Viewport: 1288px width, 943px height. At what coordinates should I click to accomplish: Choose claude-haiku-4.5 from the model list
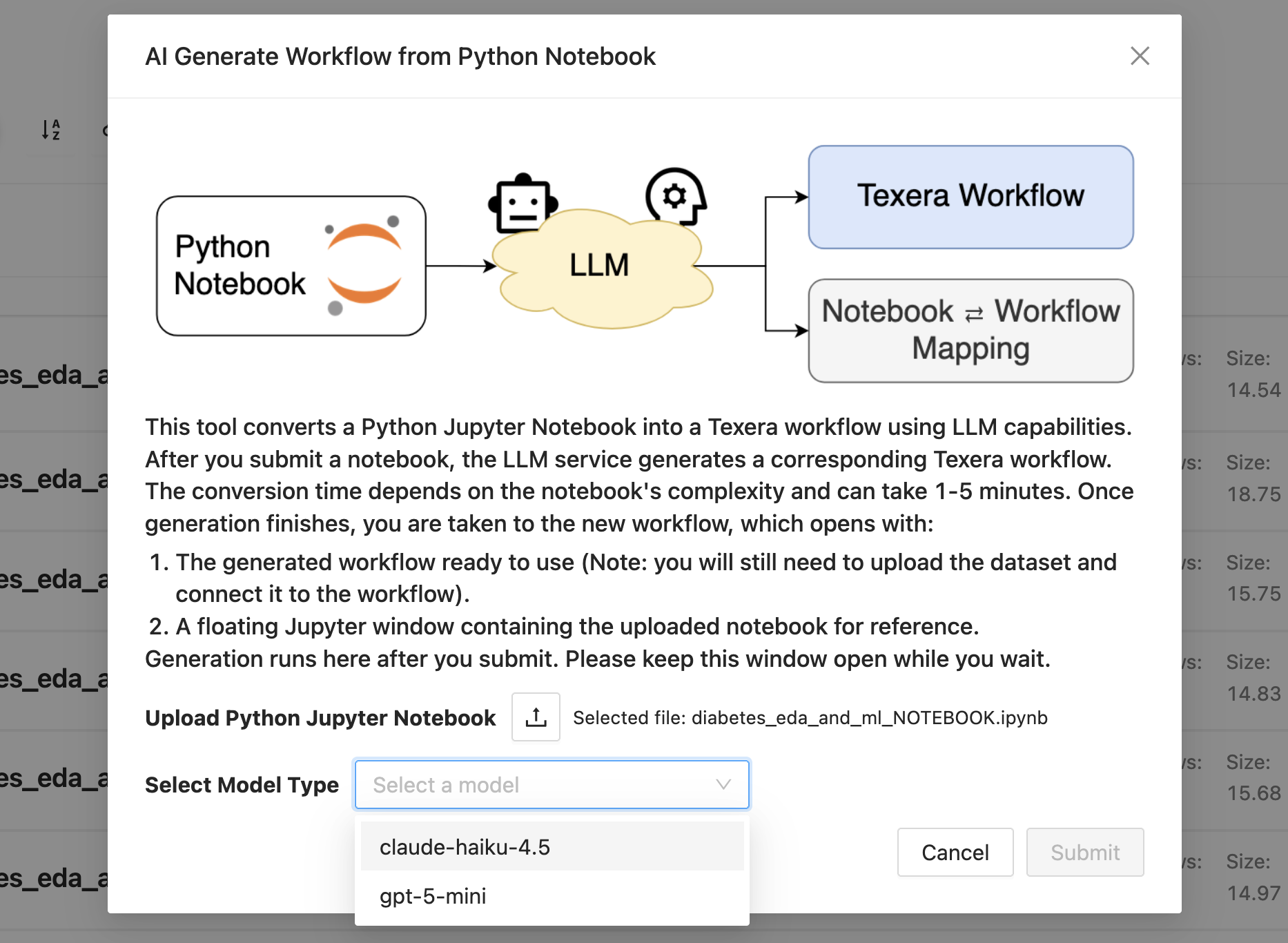tap(552, 846)
